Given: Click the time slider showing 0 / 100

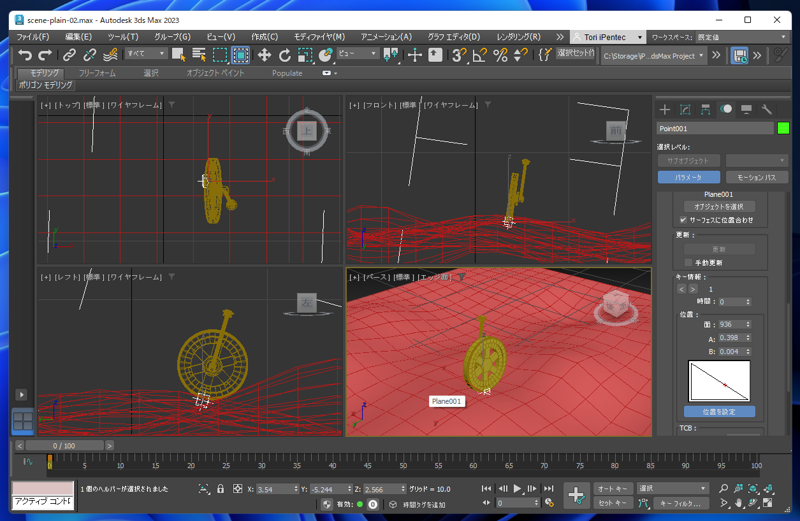Looking at the screenshot, I should click(x=64, y=445).
